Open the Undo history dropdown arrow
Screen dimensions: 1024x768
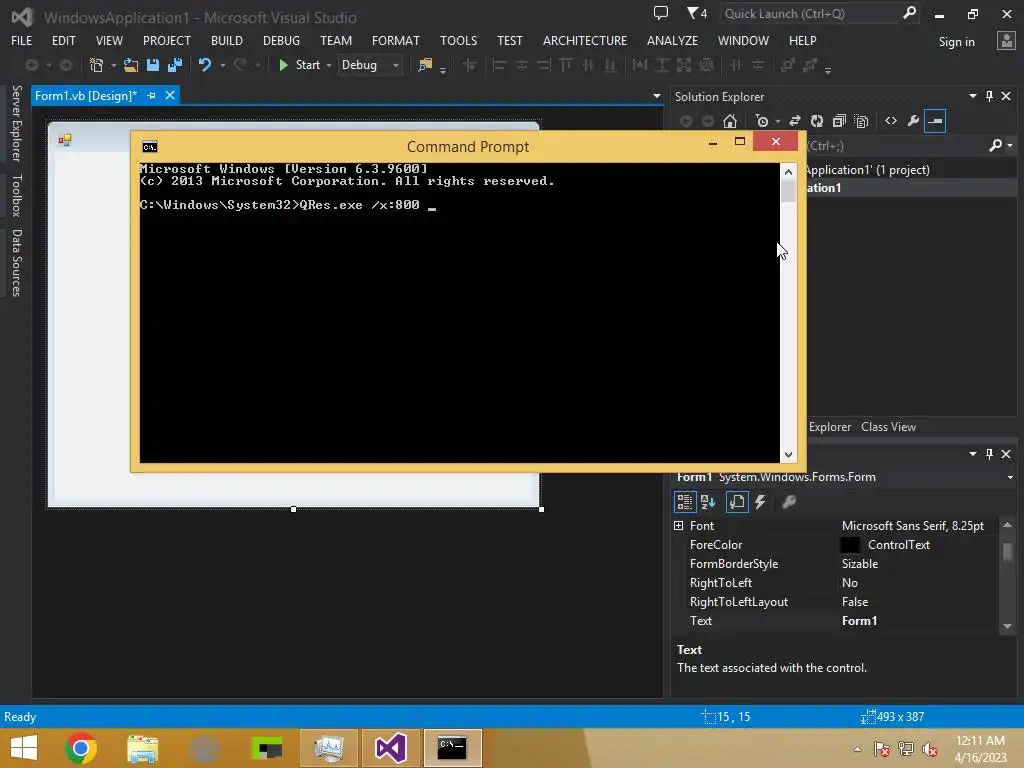[223, 65]
